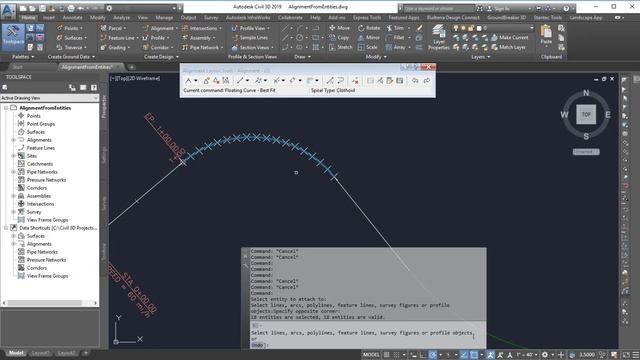Toggle ortho mode in status bar

(x=423, y=355)
